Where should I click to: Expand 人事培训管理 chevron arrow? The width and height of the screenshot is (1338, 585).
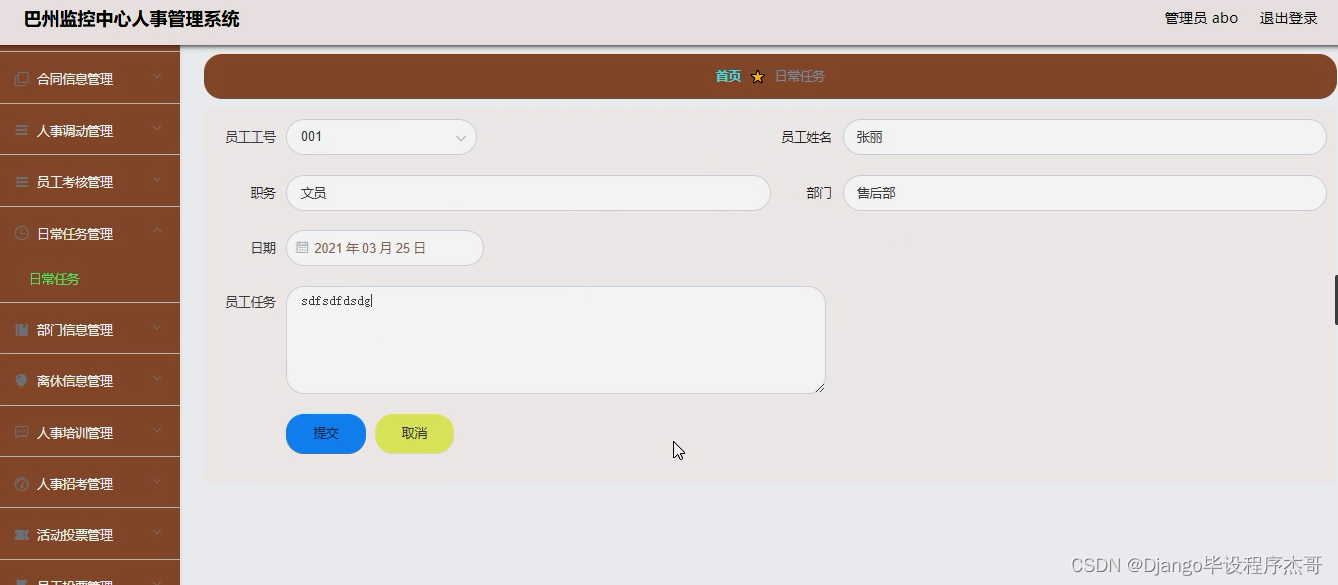click(157, 430)
